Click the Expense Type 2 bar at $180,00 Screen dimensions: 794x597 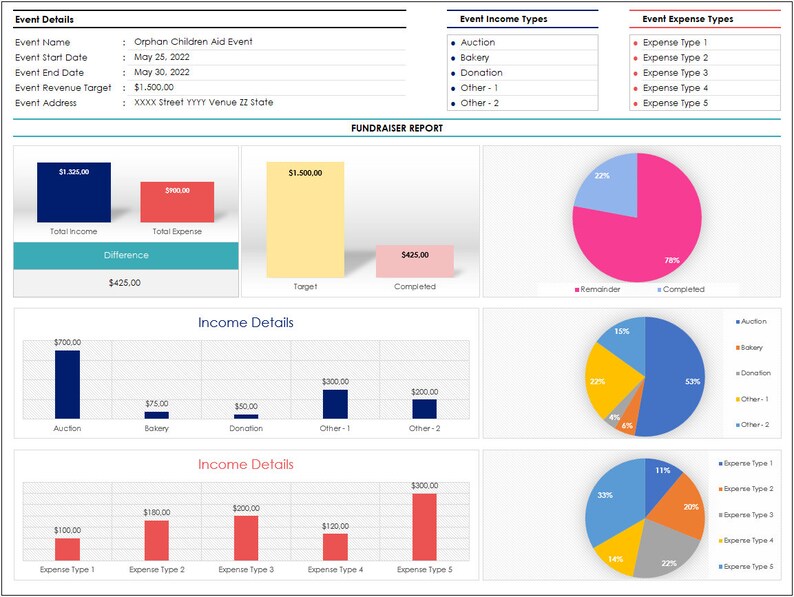point(156,540)
